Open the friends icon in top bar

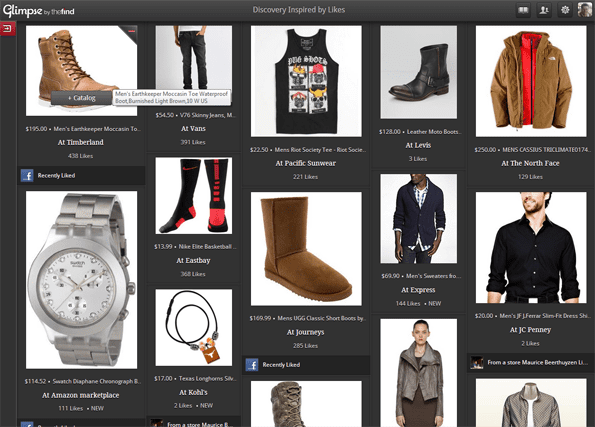[x=544, y=10]
